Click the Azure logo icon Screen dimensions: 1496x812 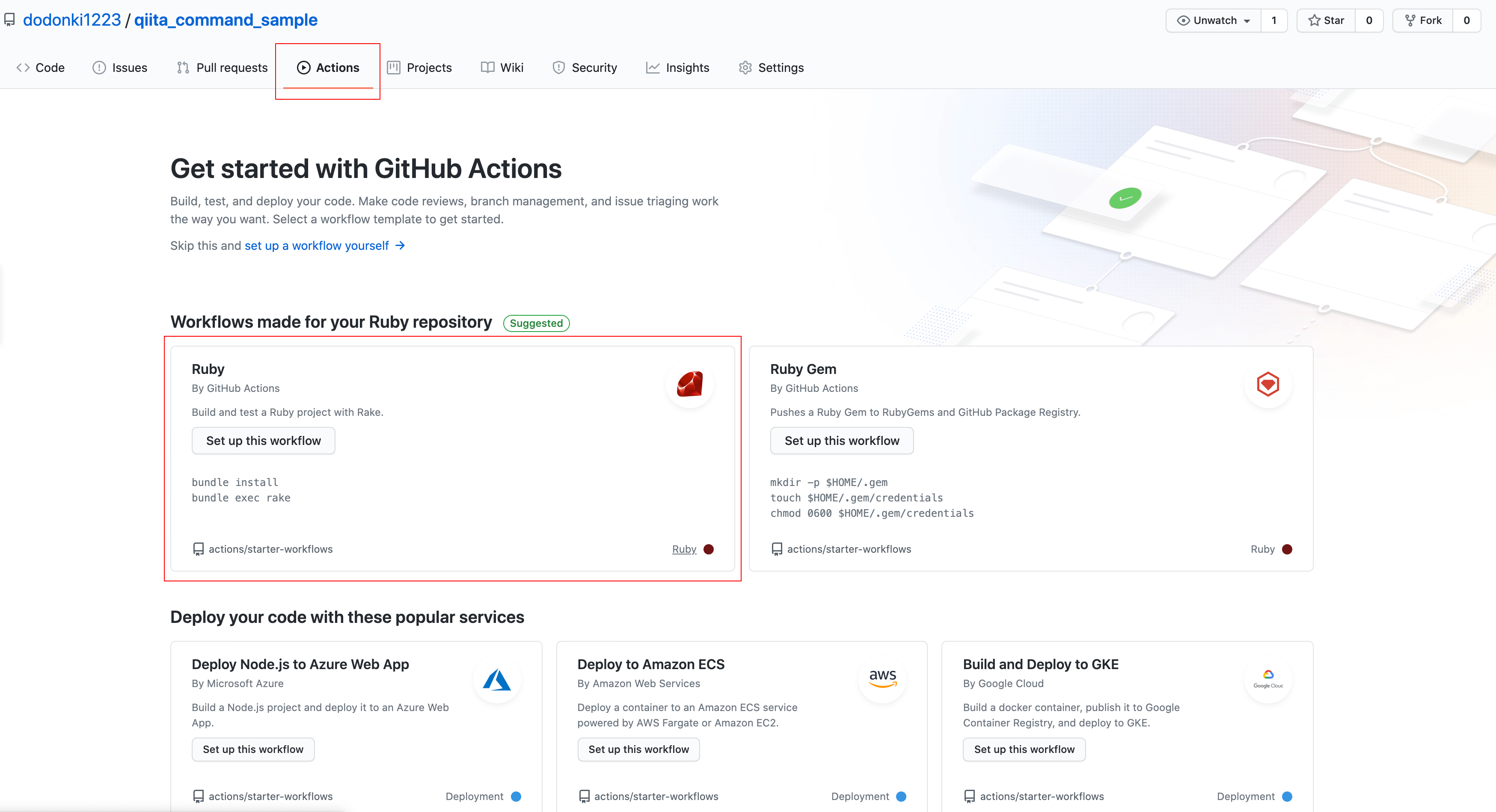tap(497, 680)
